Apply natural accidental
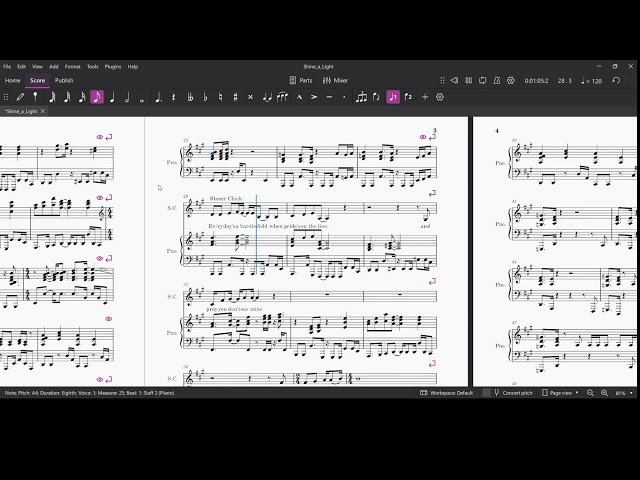The width and height of the screenshot is (640, 480). [x=220, y=97]
